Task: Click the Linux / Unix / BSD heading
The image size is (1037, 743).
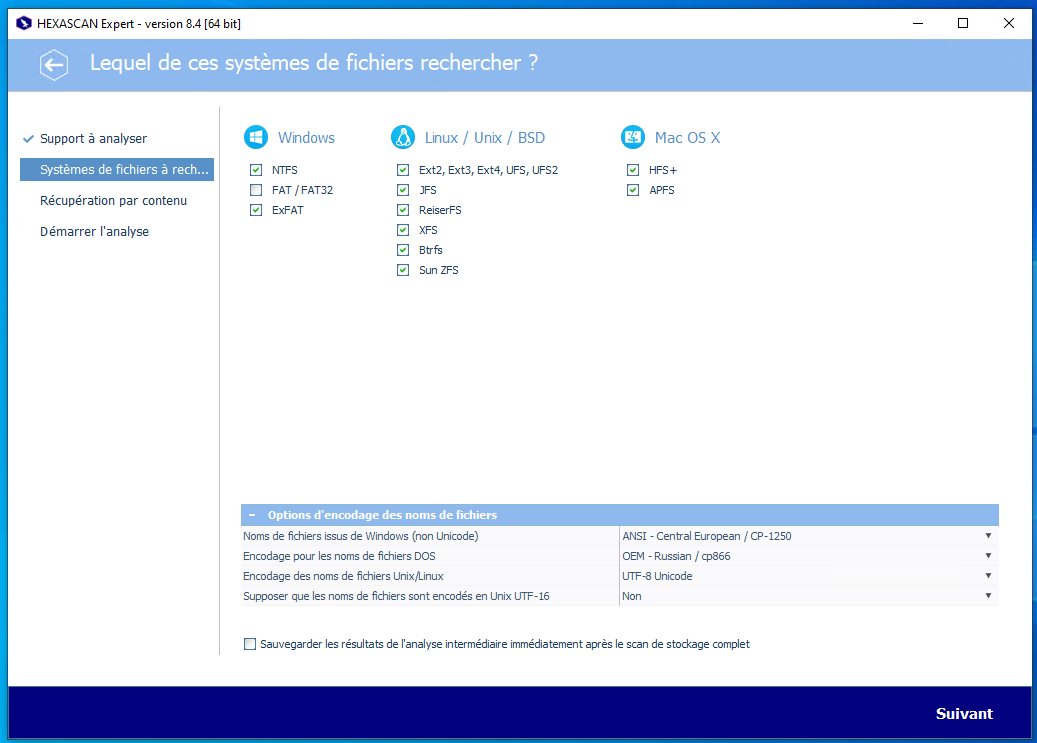Action: tap(485, 138)
